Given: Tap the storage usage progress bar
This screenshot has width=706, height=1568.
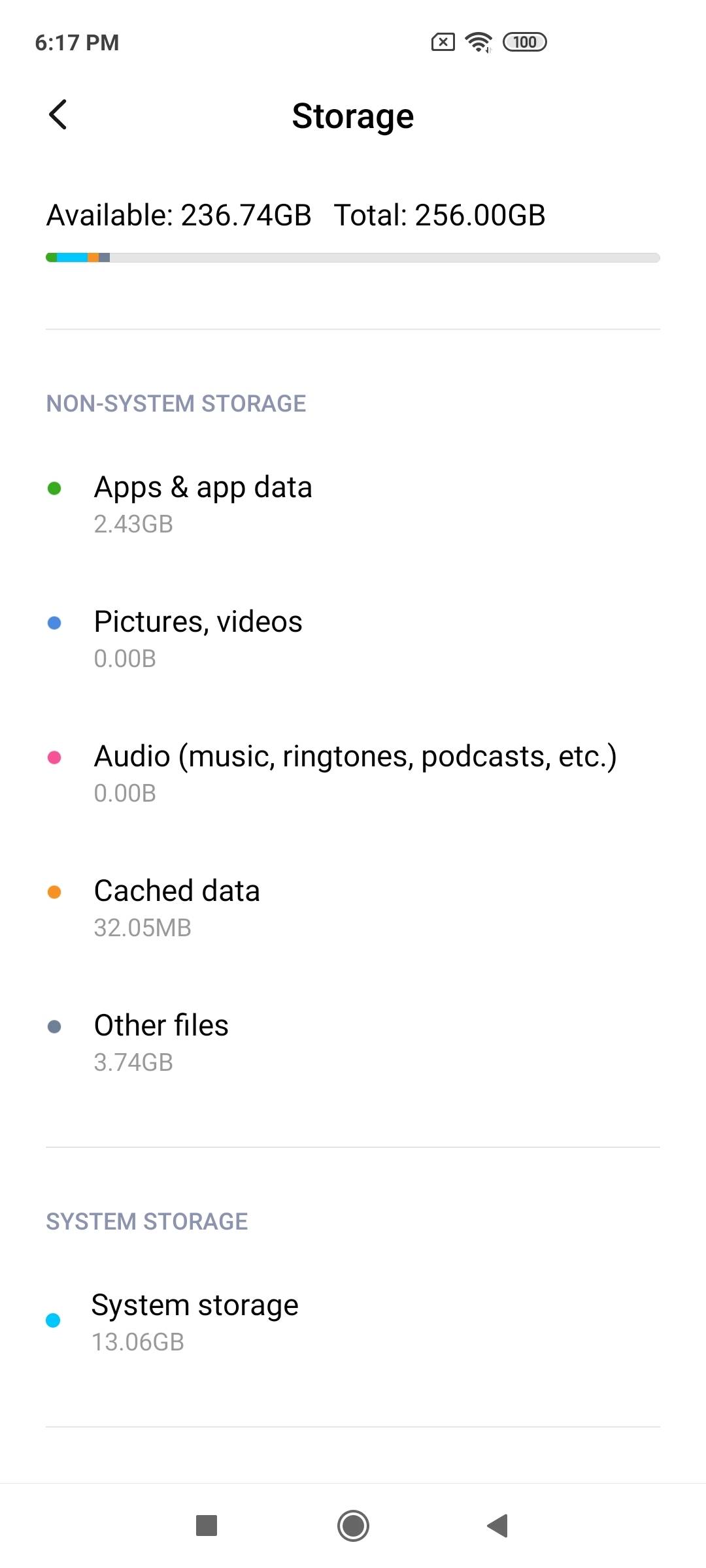Looking at the screenshot, I should click(x=353, y=257).
